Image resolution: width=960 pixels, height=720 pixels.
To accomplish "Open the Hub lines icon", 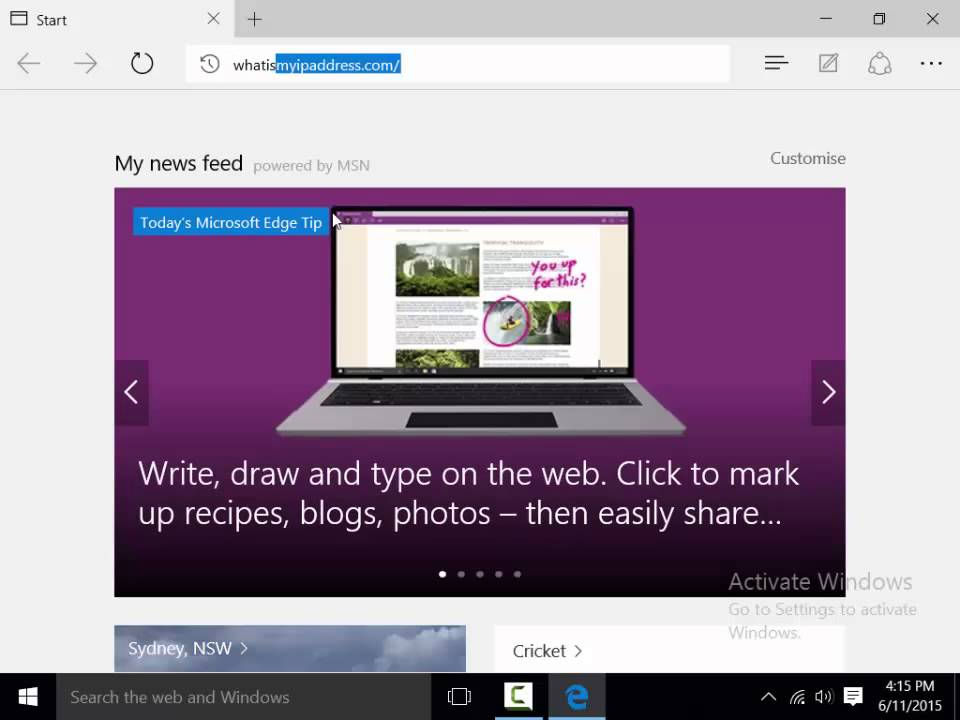I will tap(776, 63).
